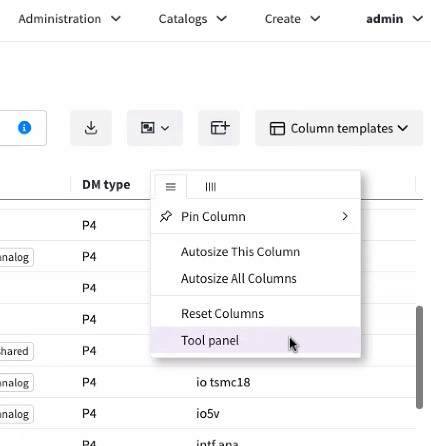Open the image view dropdown button
This screenshot has width=431, height=446.
click(155, 128)
